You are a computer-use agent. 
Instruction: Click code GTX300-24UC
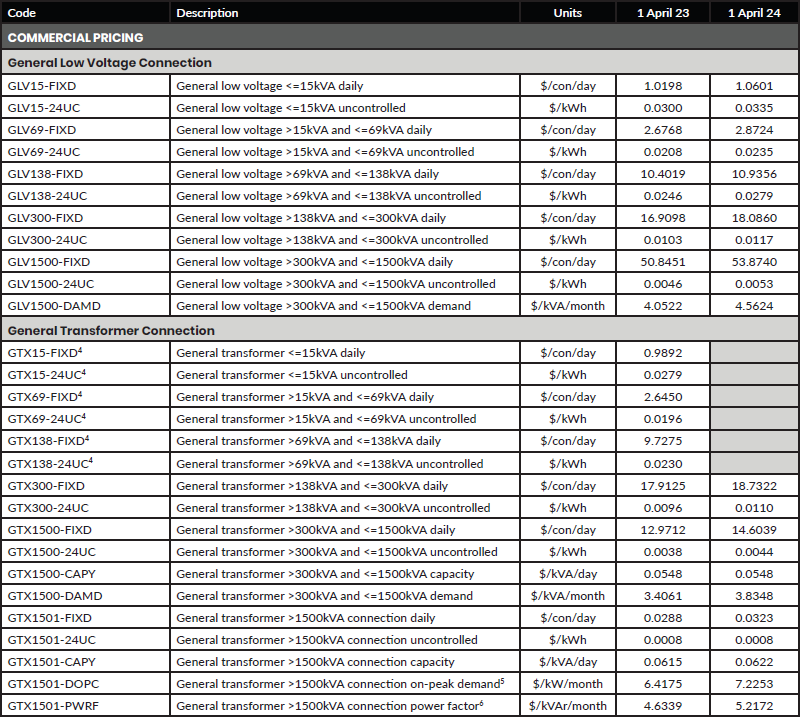coord(48,508)
